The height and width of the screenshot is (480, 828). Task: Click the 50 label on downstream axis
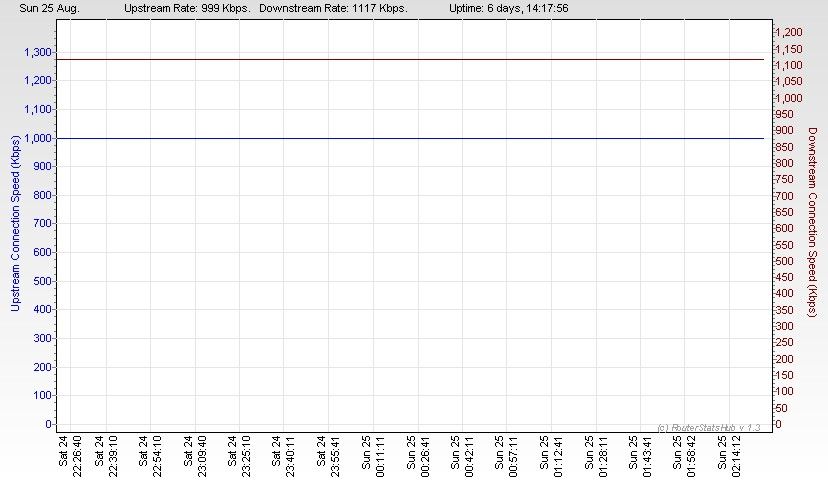(x=782, y=408)
